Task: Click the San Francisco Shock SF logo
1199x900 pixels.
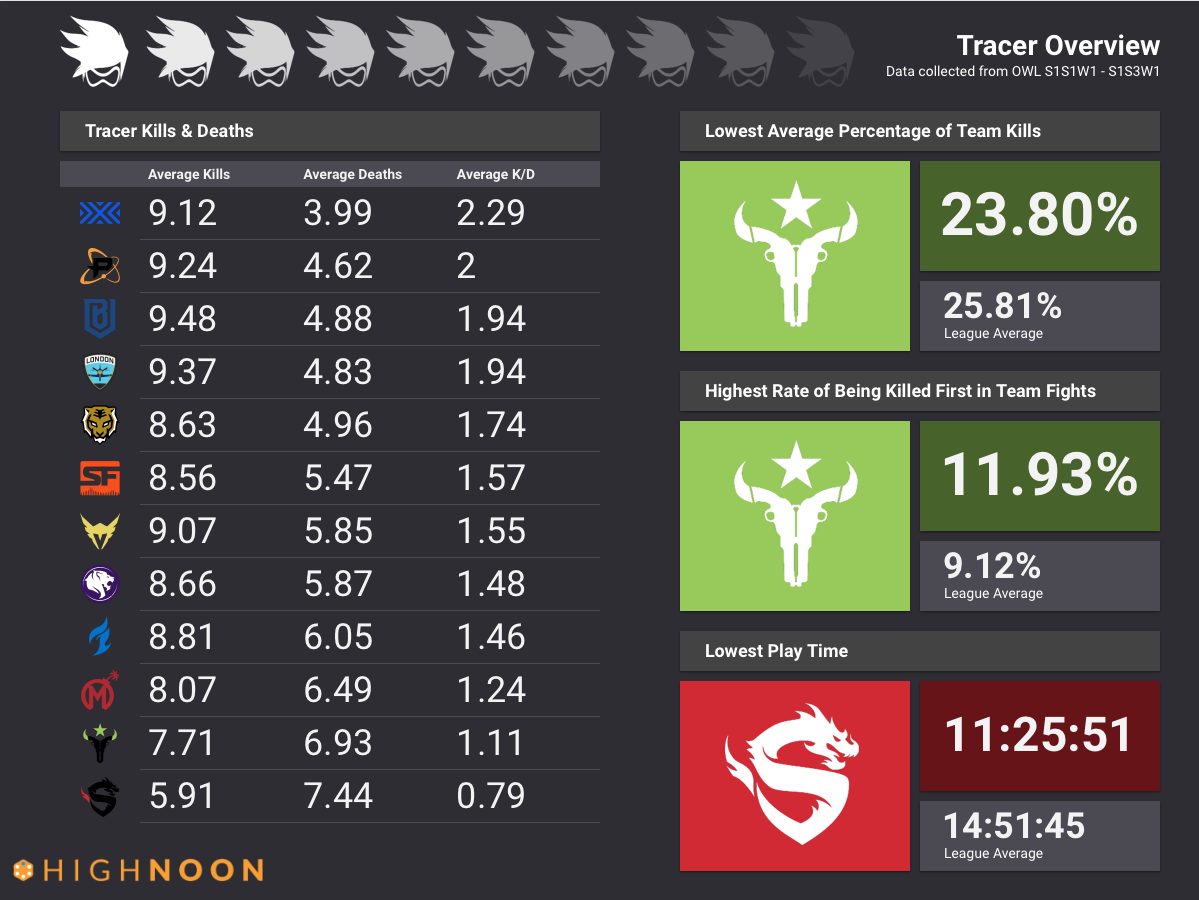Action: 99,478
